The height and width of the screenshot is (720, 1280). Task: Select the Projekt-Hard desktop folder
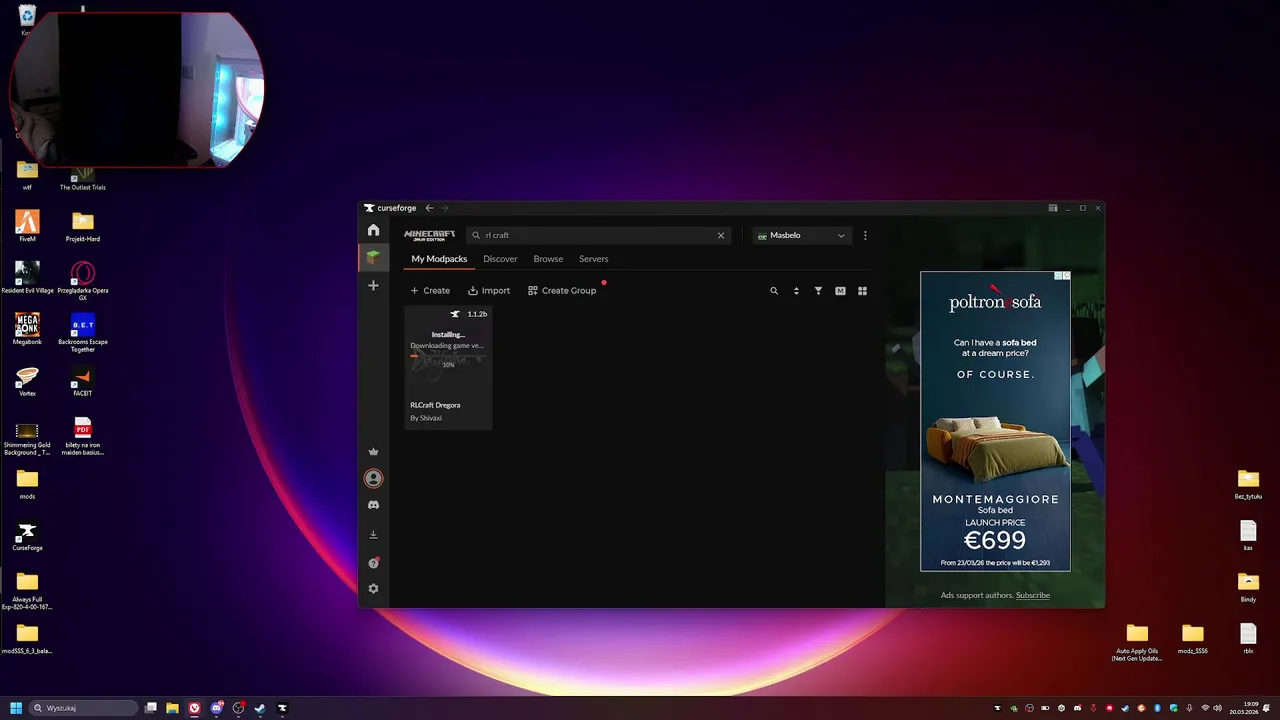83,226
